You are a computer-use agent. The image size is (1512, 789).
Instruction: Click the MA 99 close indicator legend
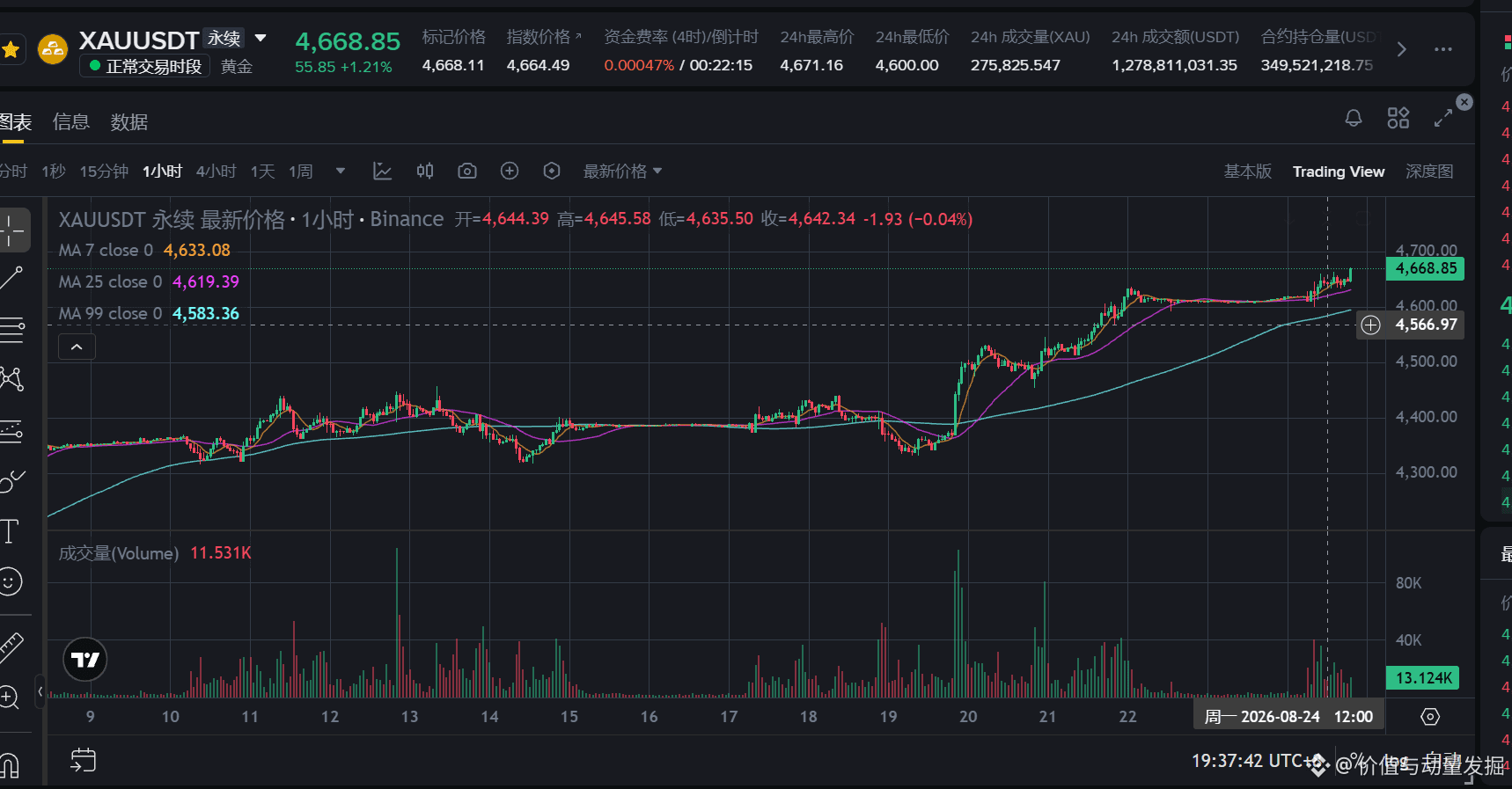click(149, 314)
